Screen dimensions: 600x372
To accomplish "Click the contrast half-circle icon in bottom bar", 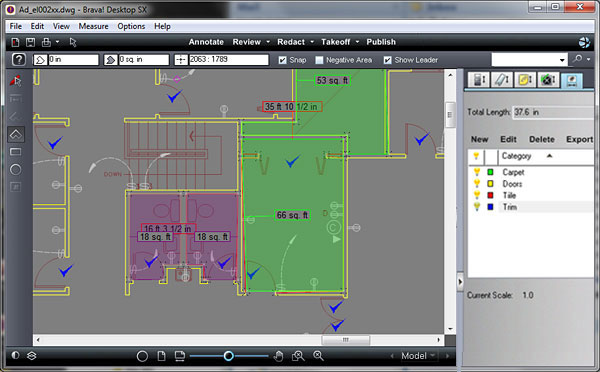I will click(x=15, y=355).
